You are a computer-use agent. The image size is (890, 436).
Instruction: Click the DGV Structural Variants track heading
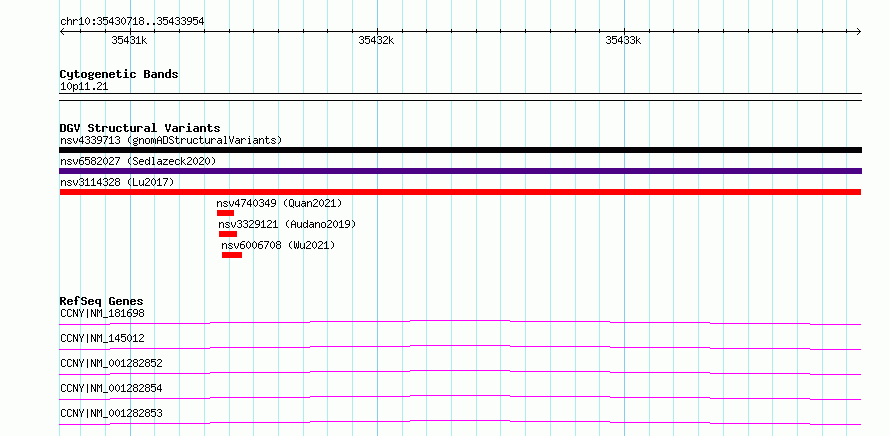coord(140,128)
